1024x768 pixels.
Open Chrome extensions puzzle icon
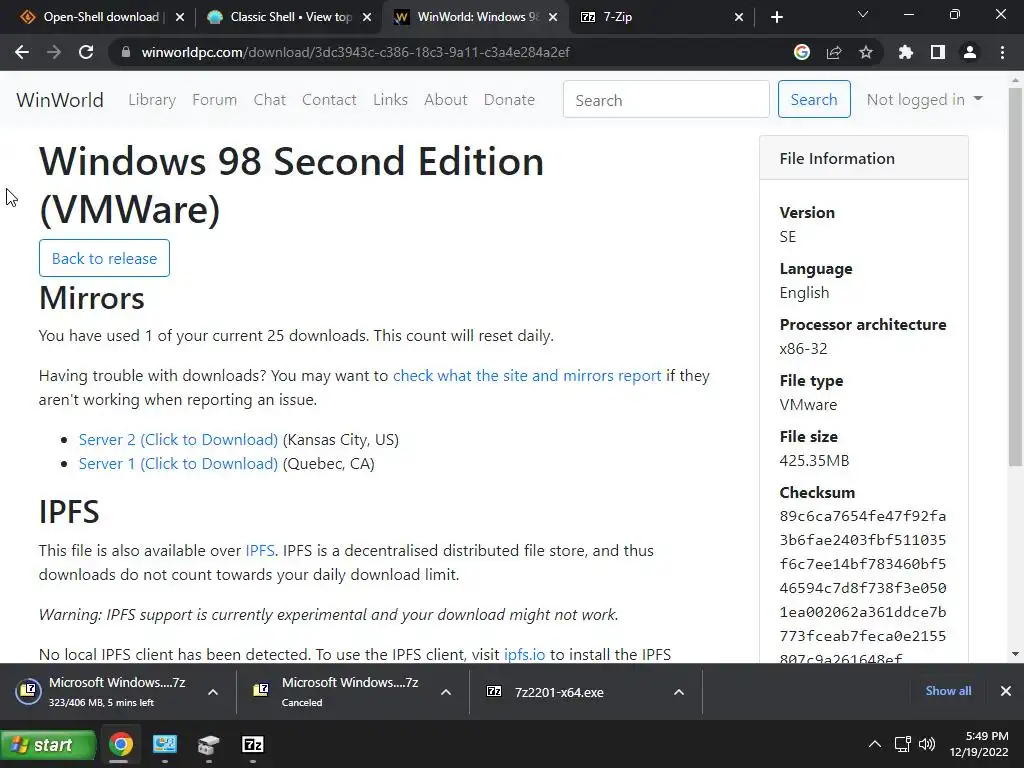[906, 52]
